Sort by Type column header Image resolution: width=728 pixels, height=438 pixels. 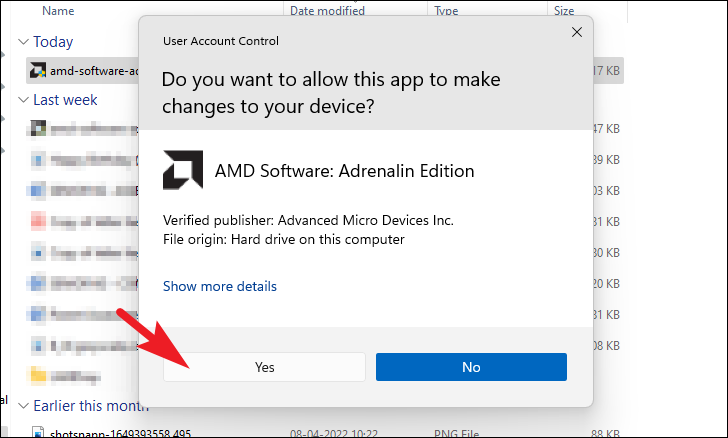click(x=446, y=11)
